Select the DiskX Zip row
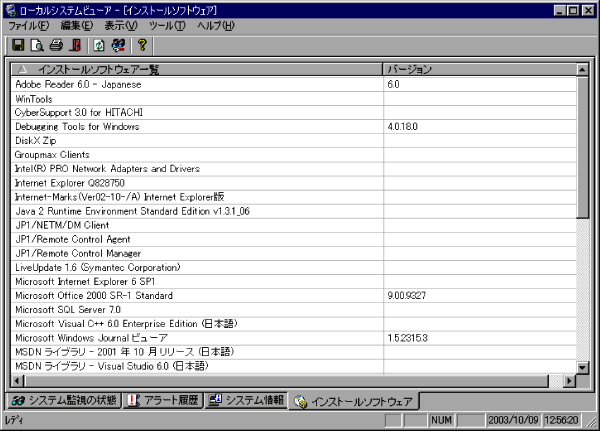This screenshot has height=431, width=600. [x=294, y=141]
